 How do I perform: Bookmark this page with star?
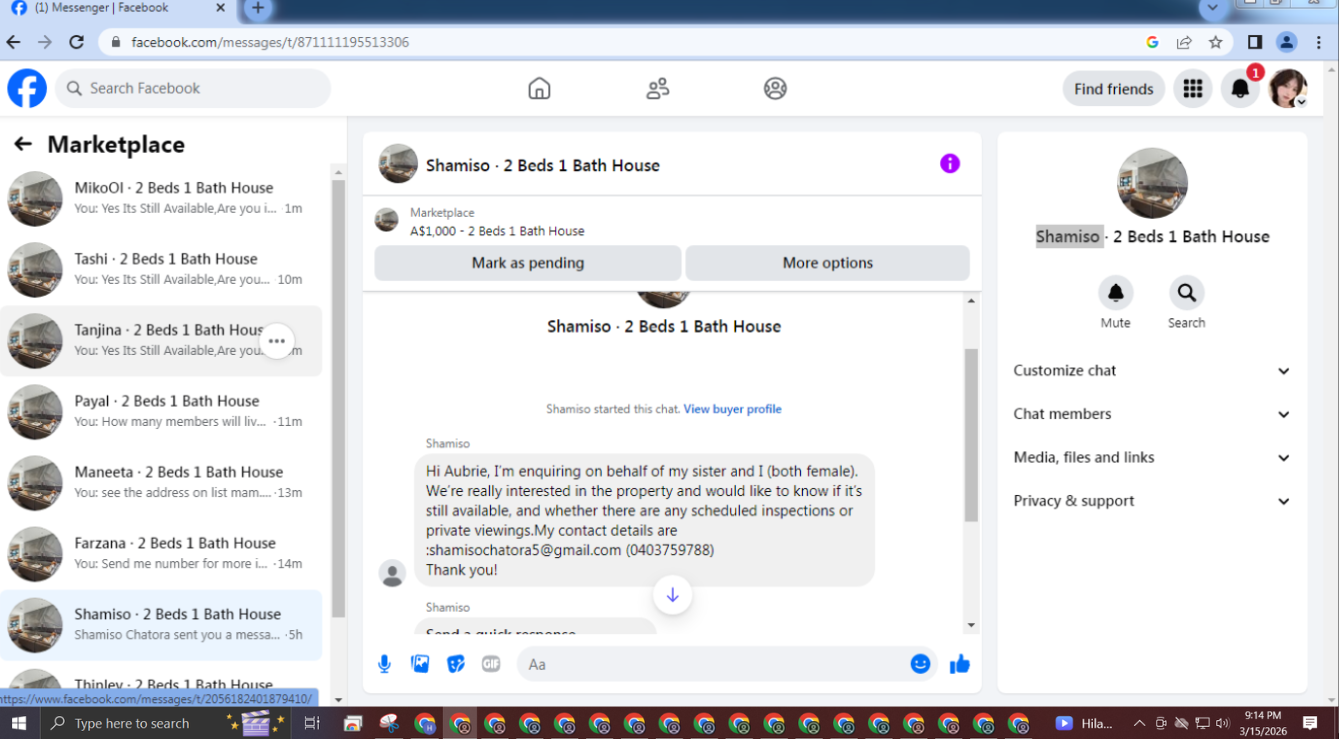pyautogui.click(x=1216, y=42)
